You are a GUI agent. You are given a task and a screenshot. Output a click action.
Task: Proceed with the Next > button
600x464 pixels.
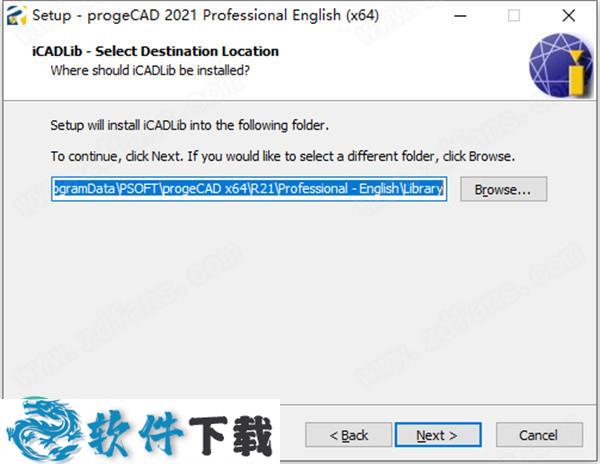pos(438,435)
